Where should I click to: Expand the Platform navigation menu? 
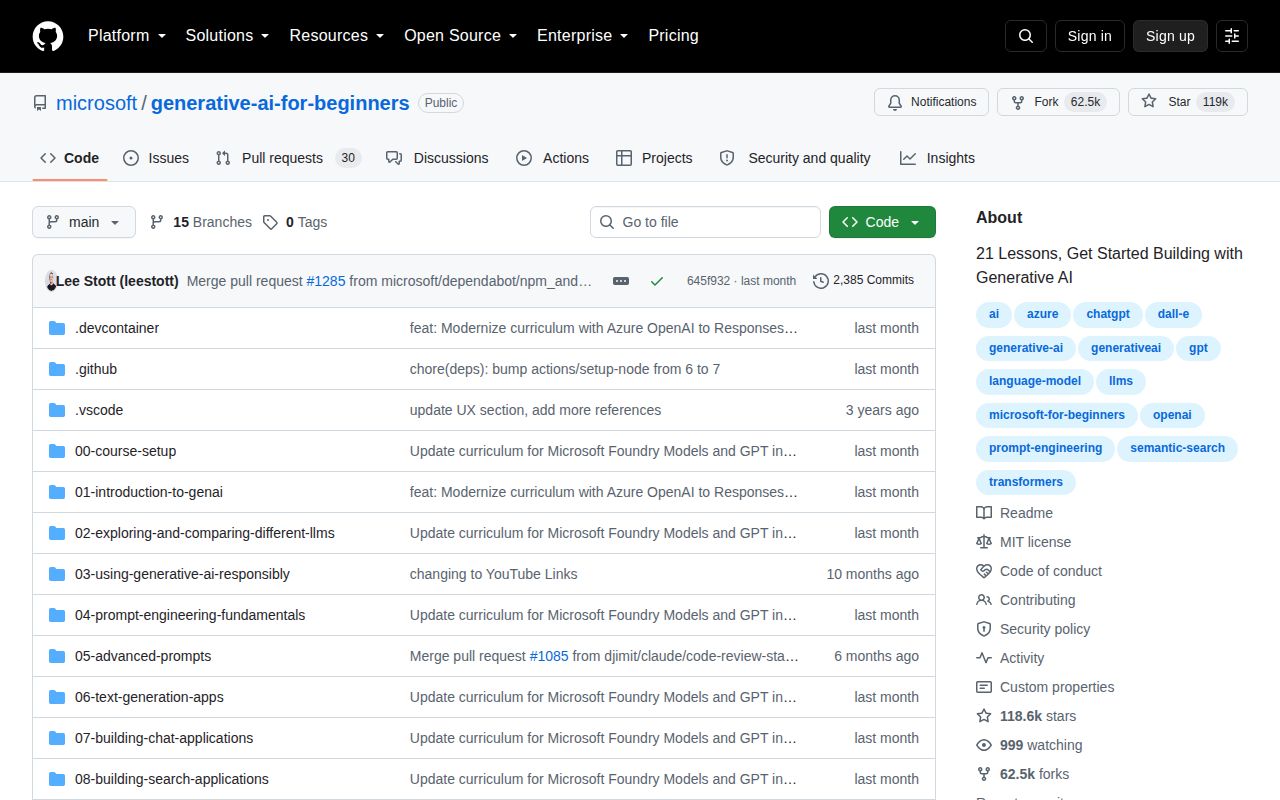(x=127, y=36)
